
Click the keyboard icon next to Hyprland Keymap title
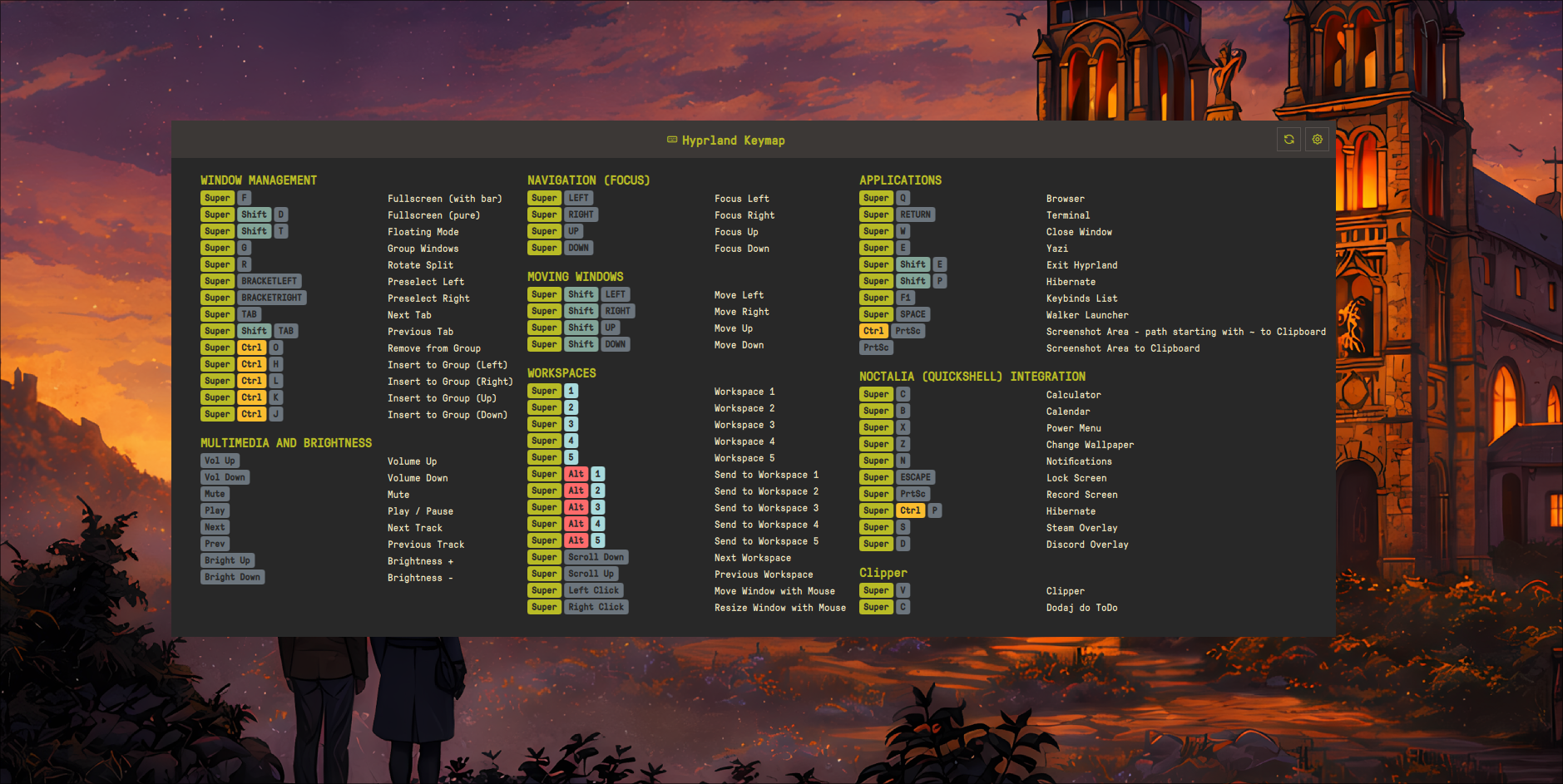pos(671,140)
